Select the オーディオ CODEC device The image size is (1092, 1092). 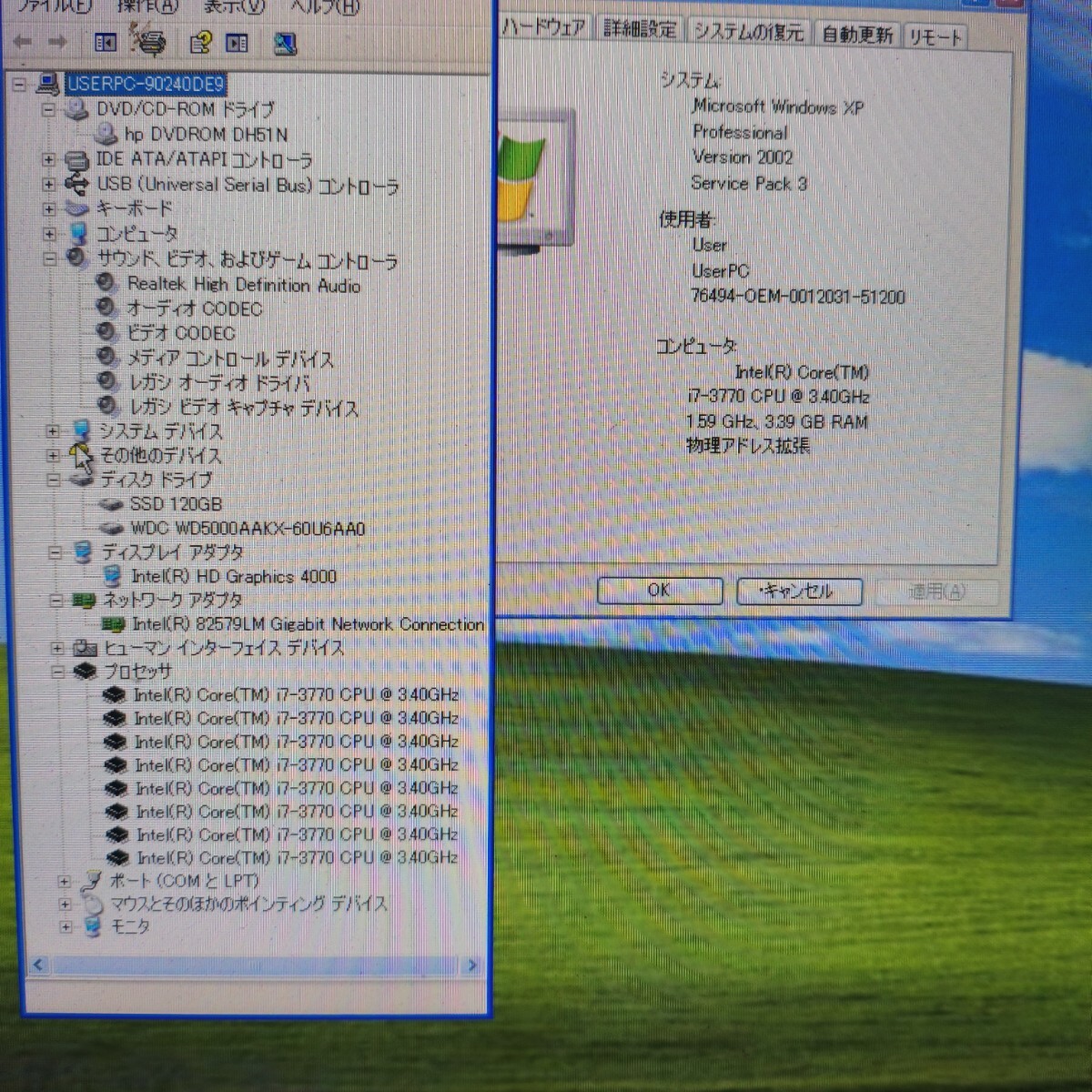[194, 308]
